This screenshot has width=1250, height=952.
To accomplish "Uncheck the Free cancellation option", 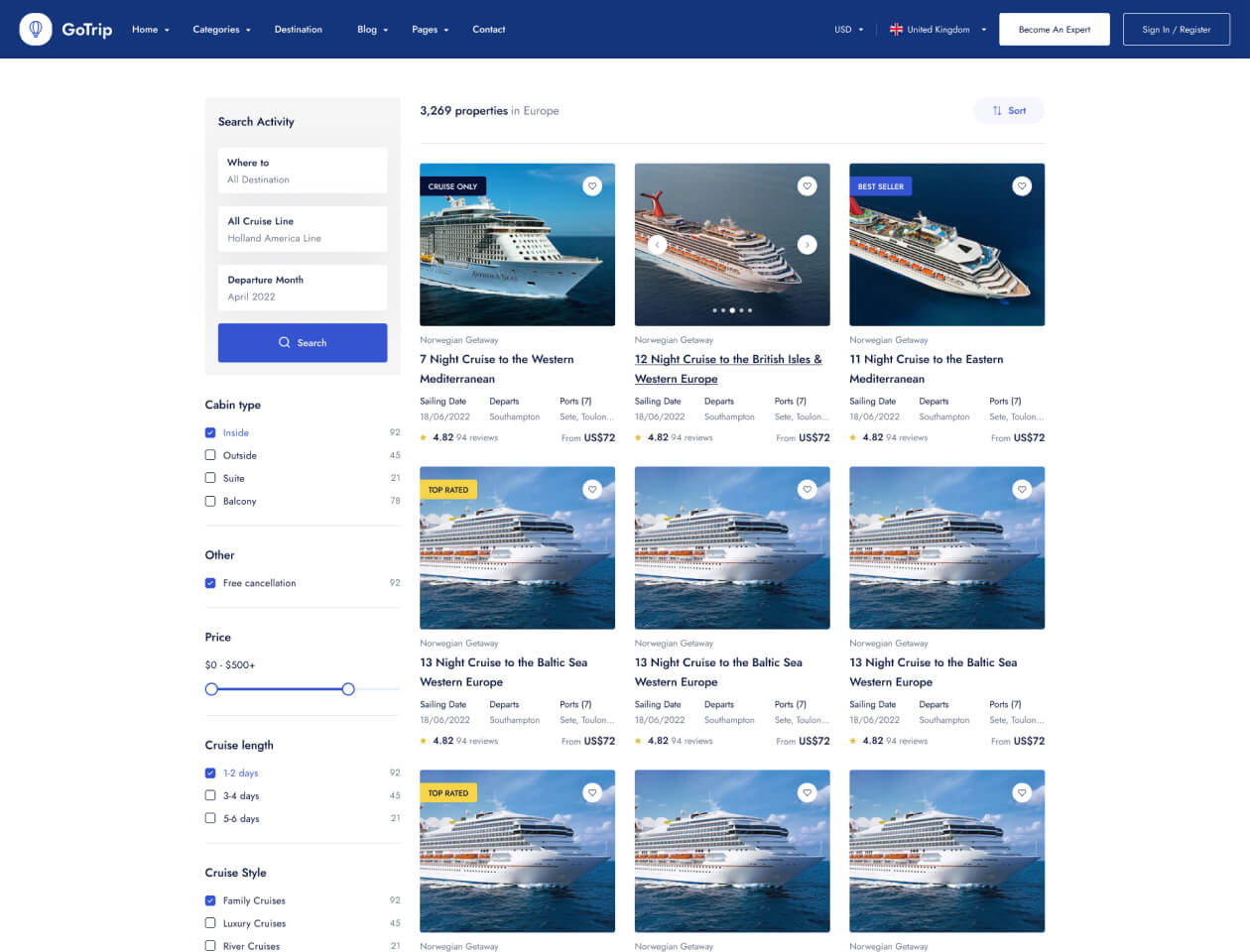I will [x=210, y=583].
